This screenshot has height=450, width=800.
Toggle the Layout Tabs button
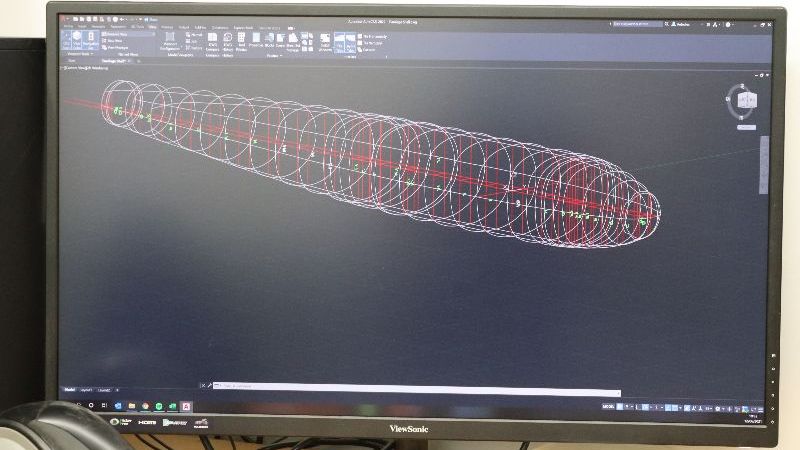pyautogui.click(x=351, y=42)
